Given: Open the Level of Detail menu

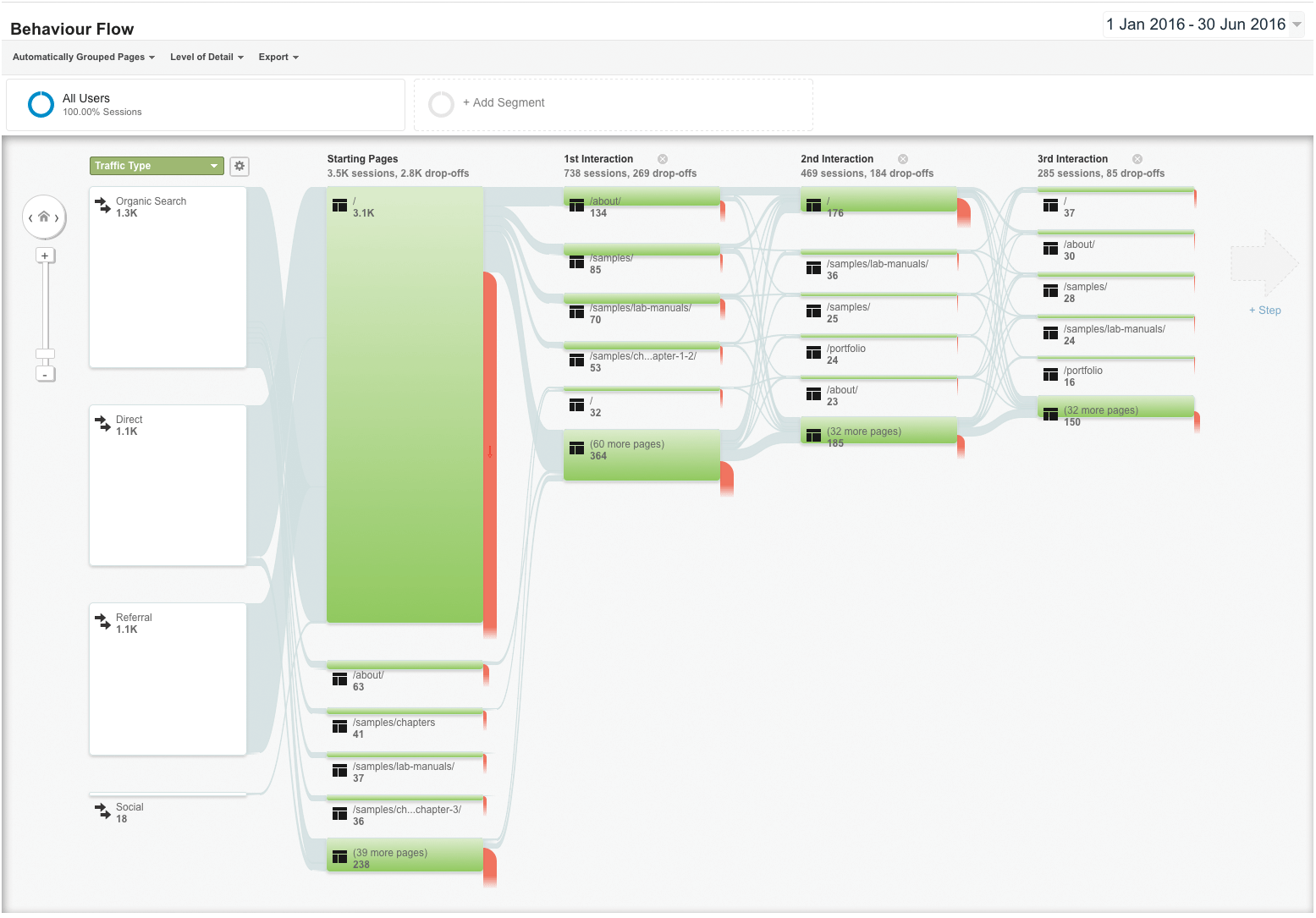Looking at the screenshot, I should [206, 58].
